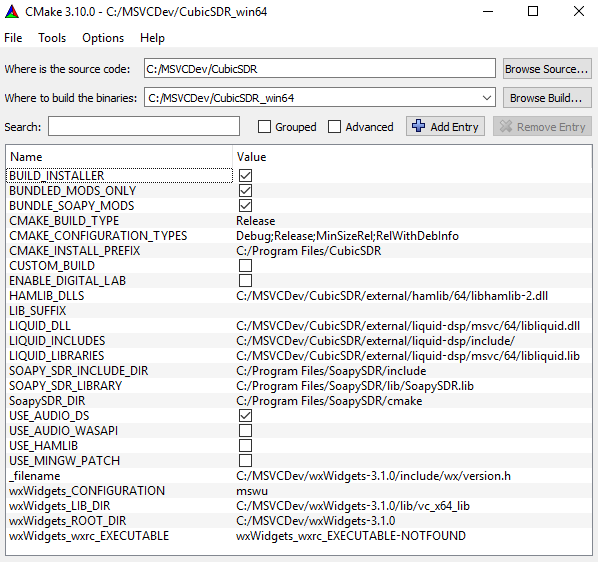Open the Options menu

[103, 38]
